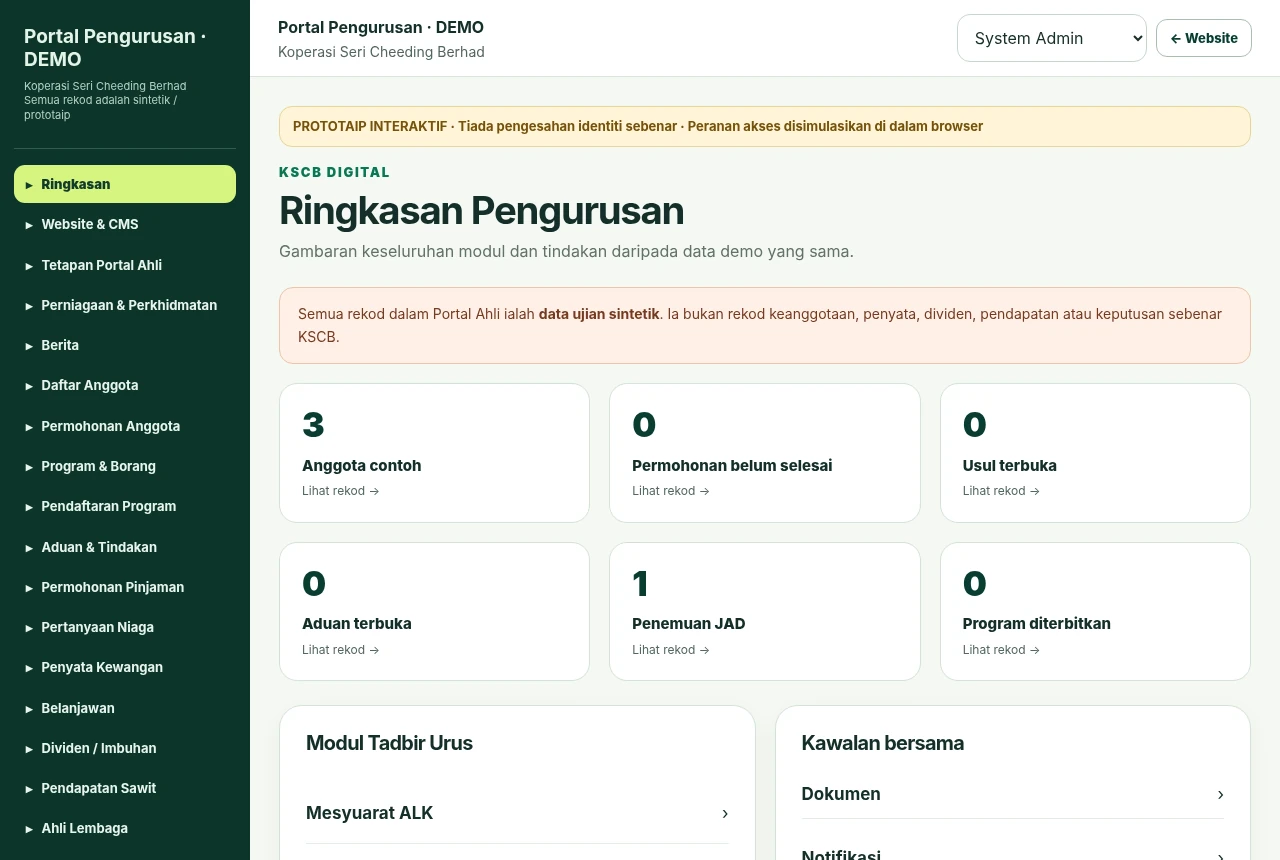The width and height of the screenshot is (1280, 860).
Task: Click the Penemuan JAD card title
Action: 689,623
